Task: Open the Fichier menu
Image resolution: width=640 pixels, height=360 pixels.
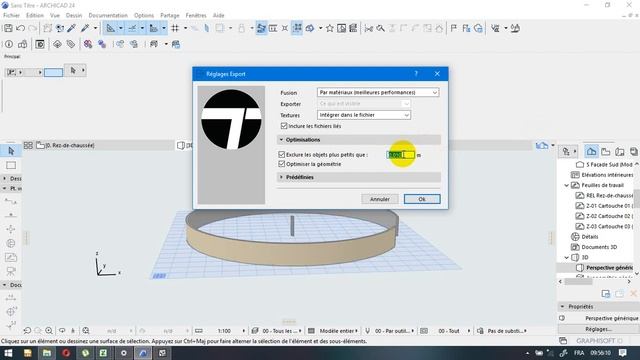Action: tap(11, 15)
